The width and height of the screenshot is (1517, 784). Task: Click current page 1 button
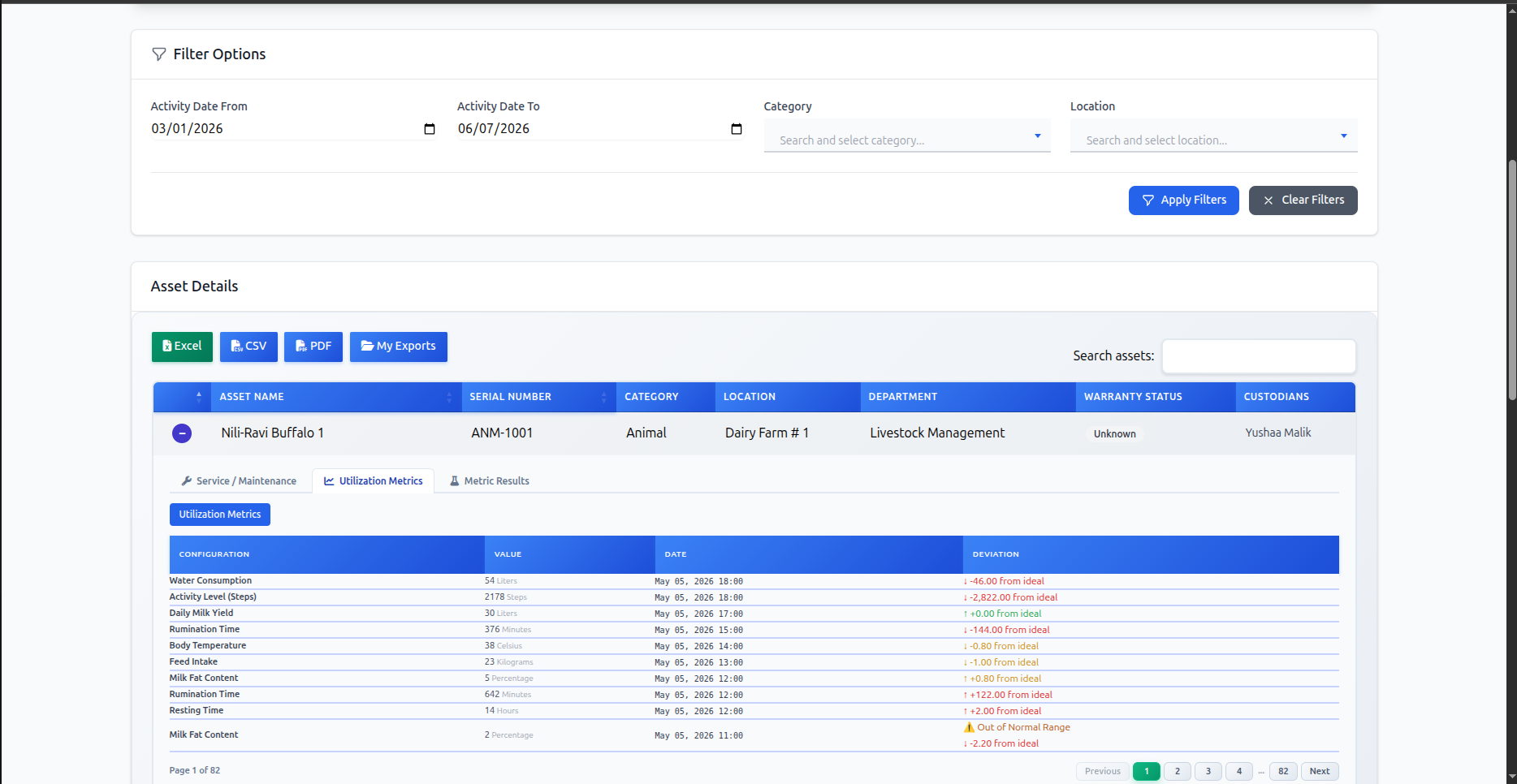click(1147, 772)
